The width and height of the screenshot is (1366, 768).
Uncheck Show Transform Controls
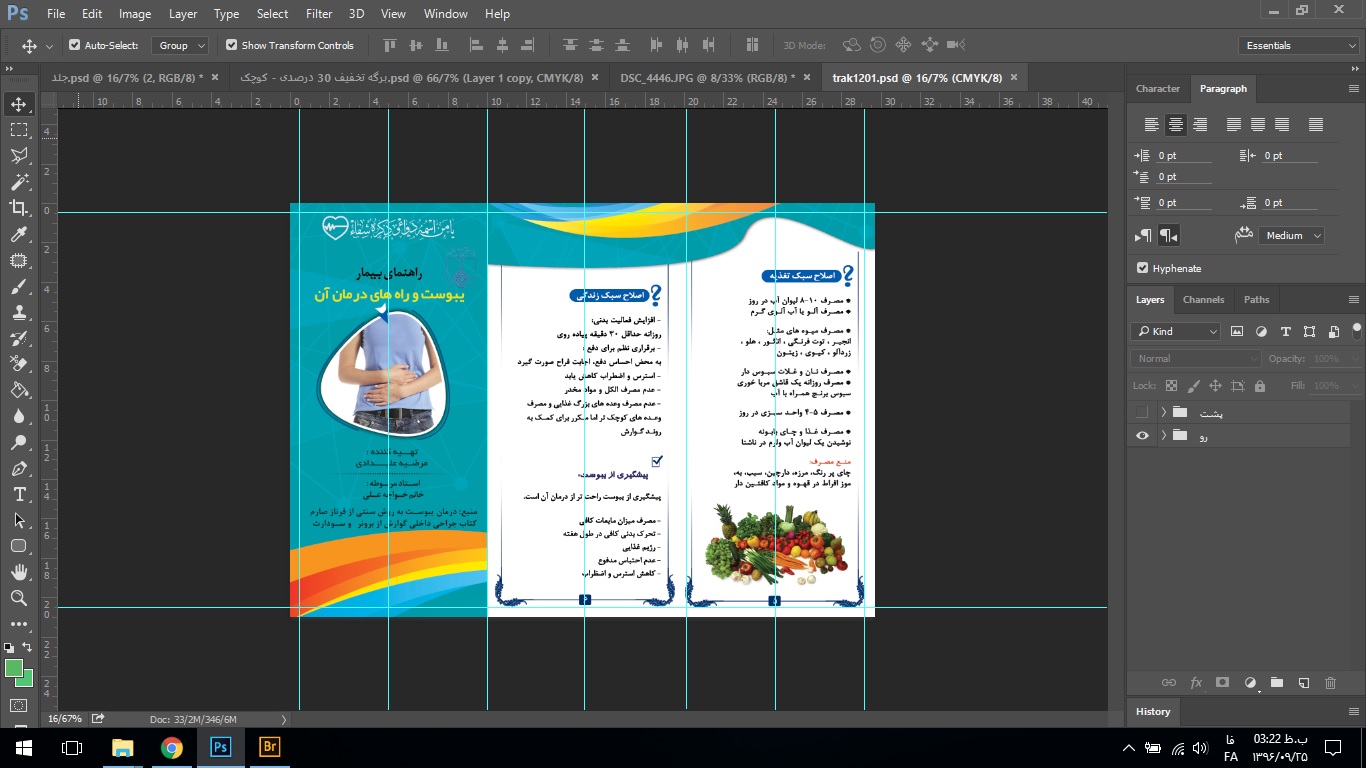tap(232, 45)
